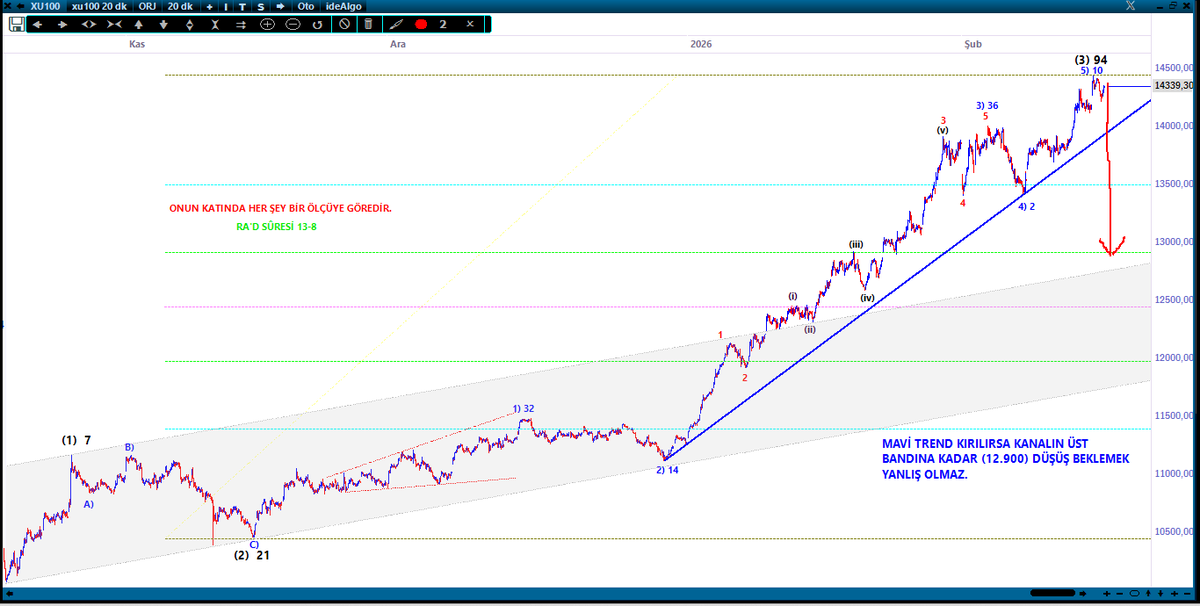1200x606 pixels.
Task: Click the right arrow title bar button
Action: tap(281, 7)
